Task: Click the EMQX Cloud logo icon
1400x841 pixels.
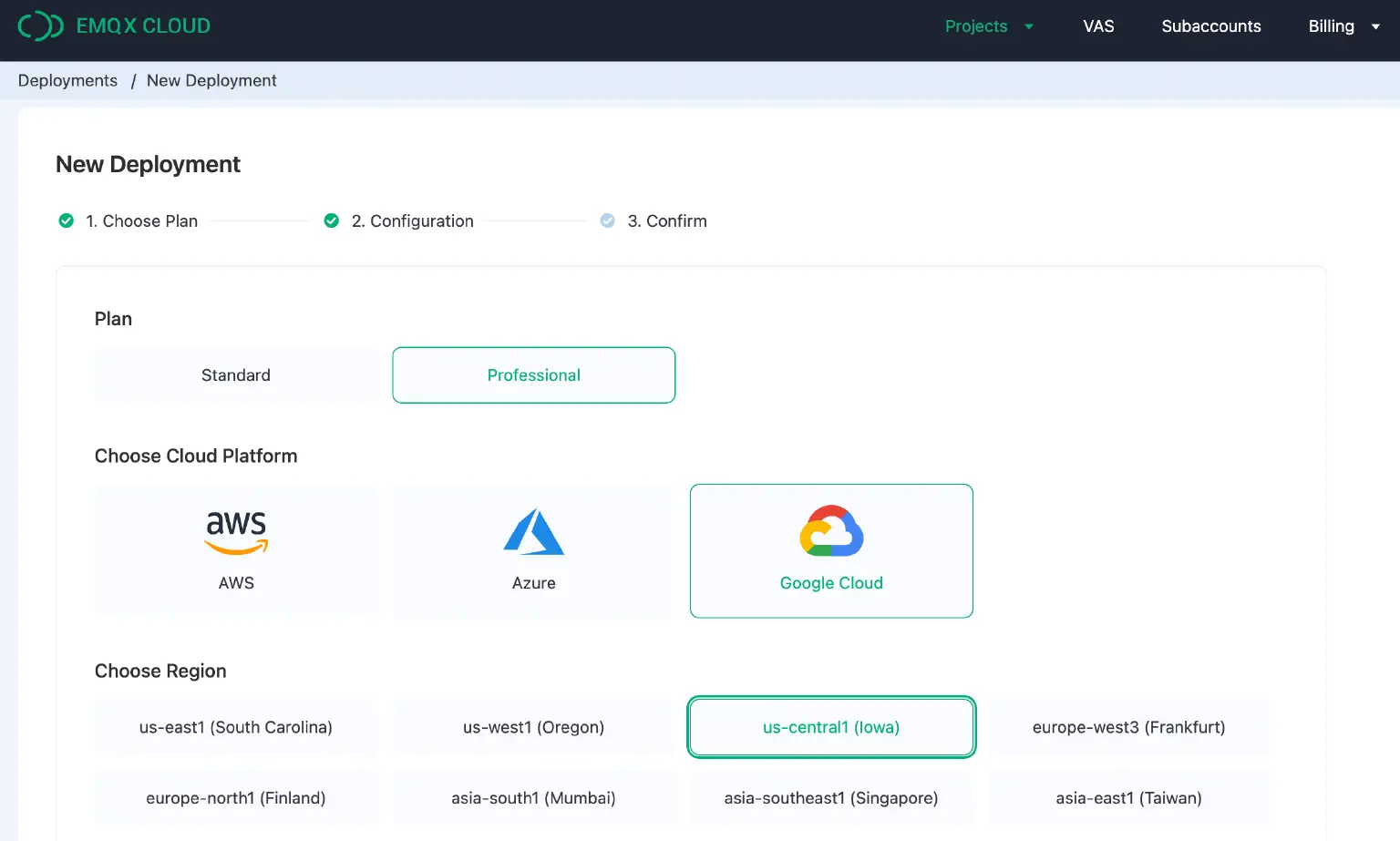Action: 40,26
